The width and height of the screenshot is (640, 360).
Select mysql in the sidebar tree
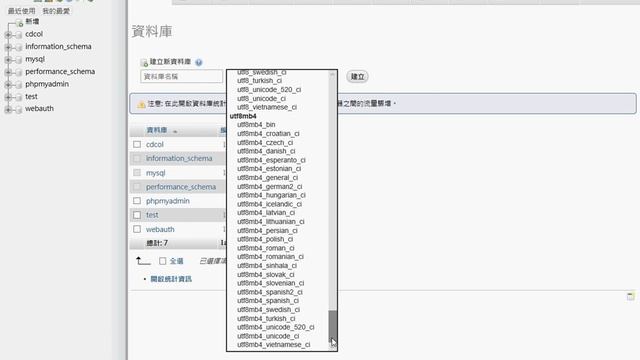pos(35,59)
